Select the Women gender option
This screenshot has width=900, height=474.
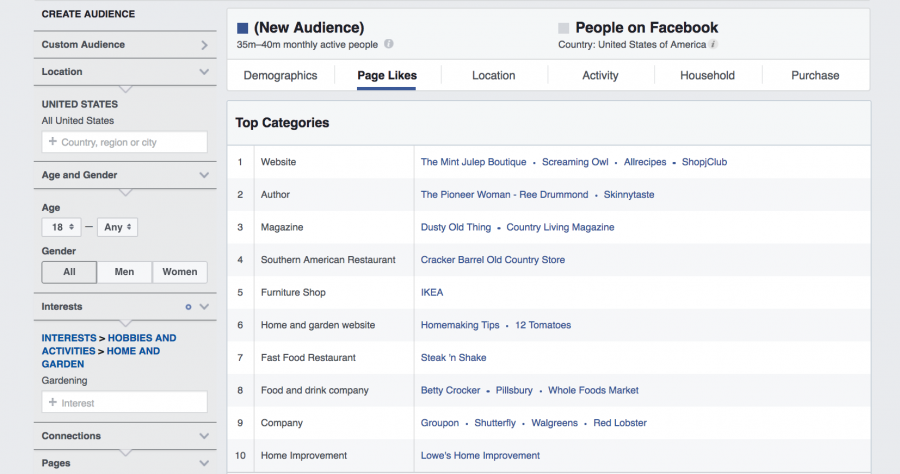180,272
